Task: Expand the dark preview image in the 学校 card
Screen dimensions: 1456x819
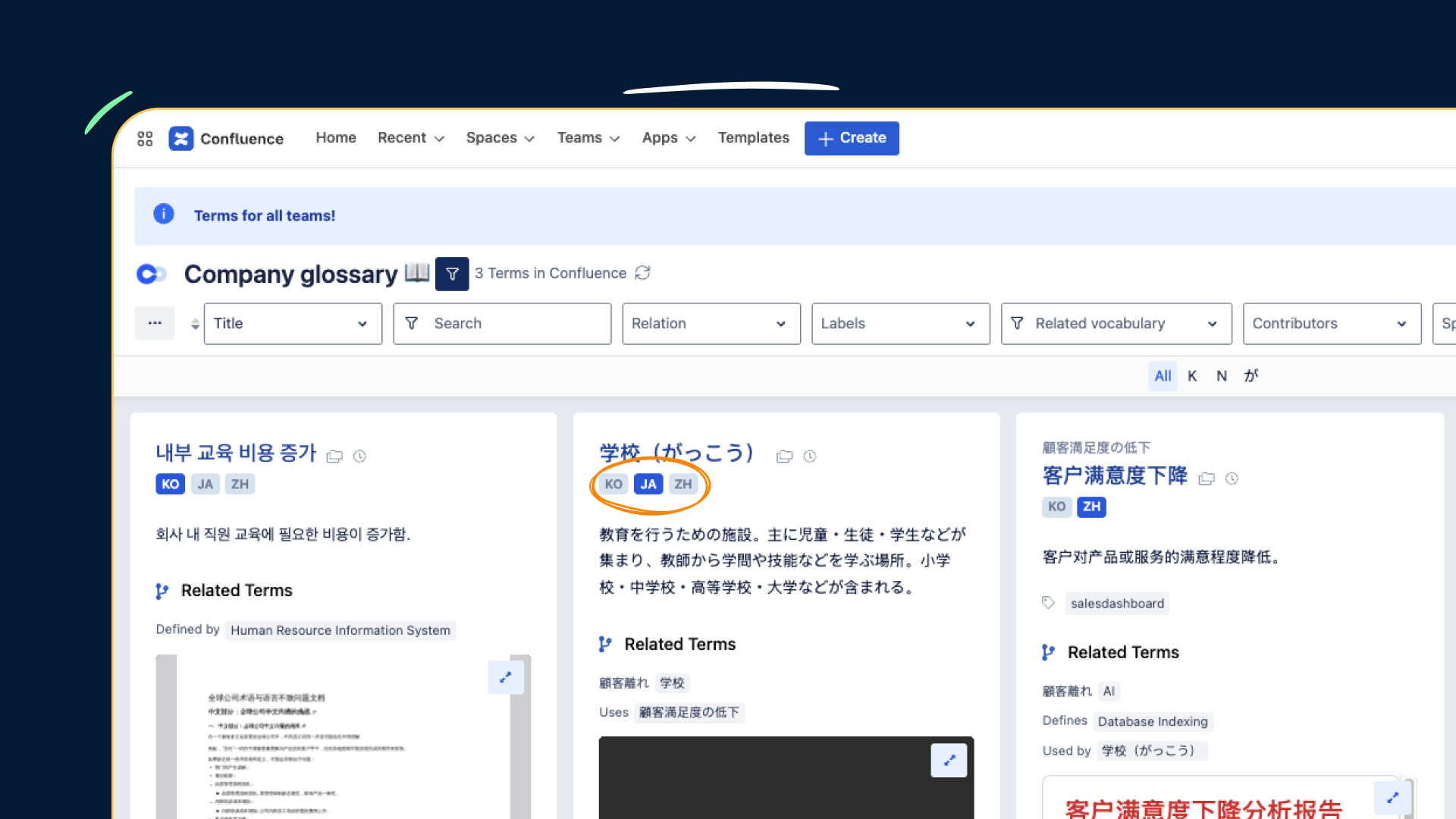Action: 949,760
